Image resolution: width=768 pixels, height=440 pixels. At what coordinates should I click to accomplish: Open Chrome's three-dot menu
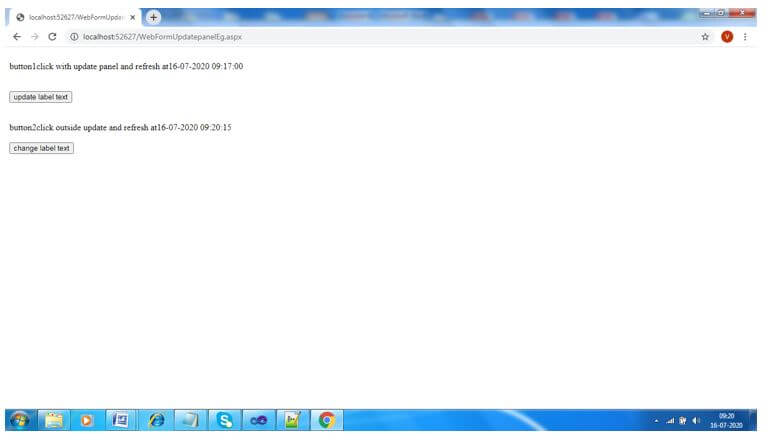pos(745,37)
